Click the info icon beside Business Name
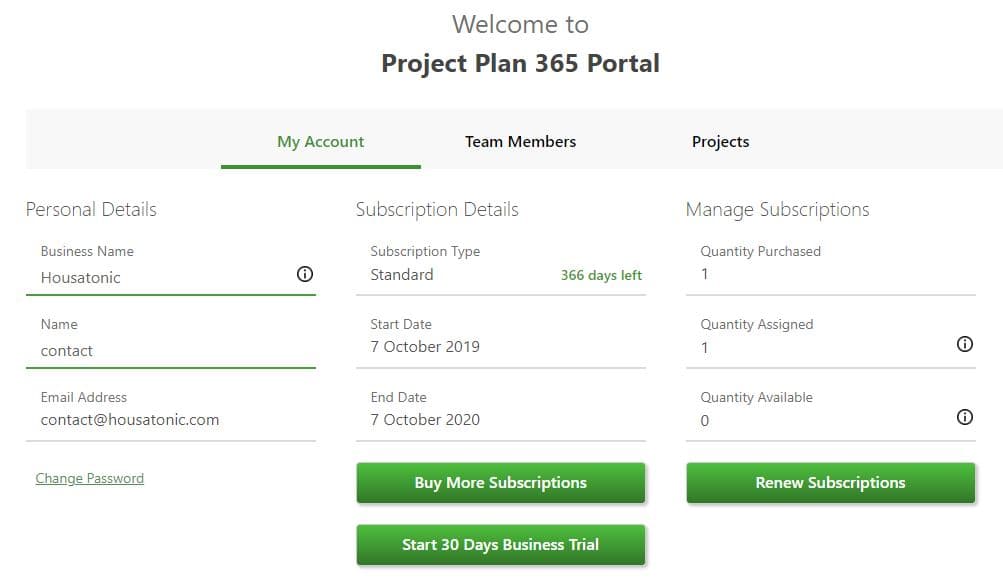1003x581 pixels. point(305,274)
